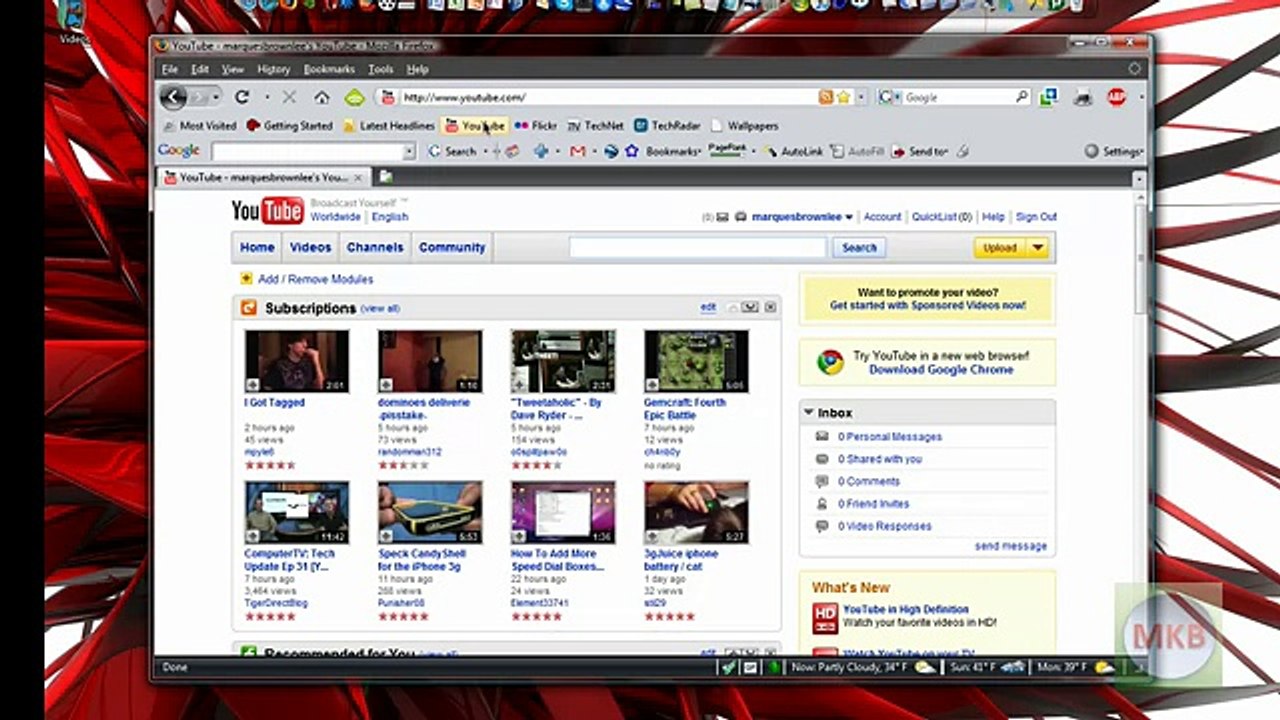
Task: Click the Google Chrome logo in the promo box
Action: [x=830, y=362]
